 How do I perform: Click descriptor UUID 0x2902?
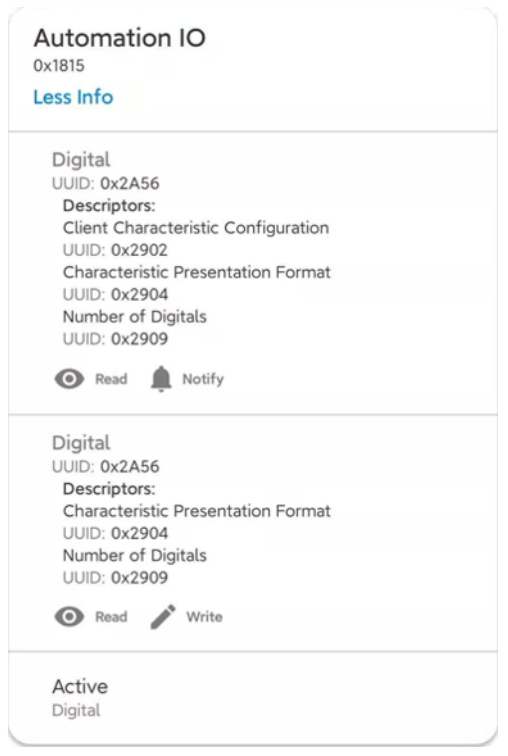[x=139, y=250]
